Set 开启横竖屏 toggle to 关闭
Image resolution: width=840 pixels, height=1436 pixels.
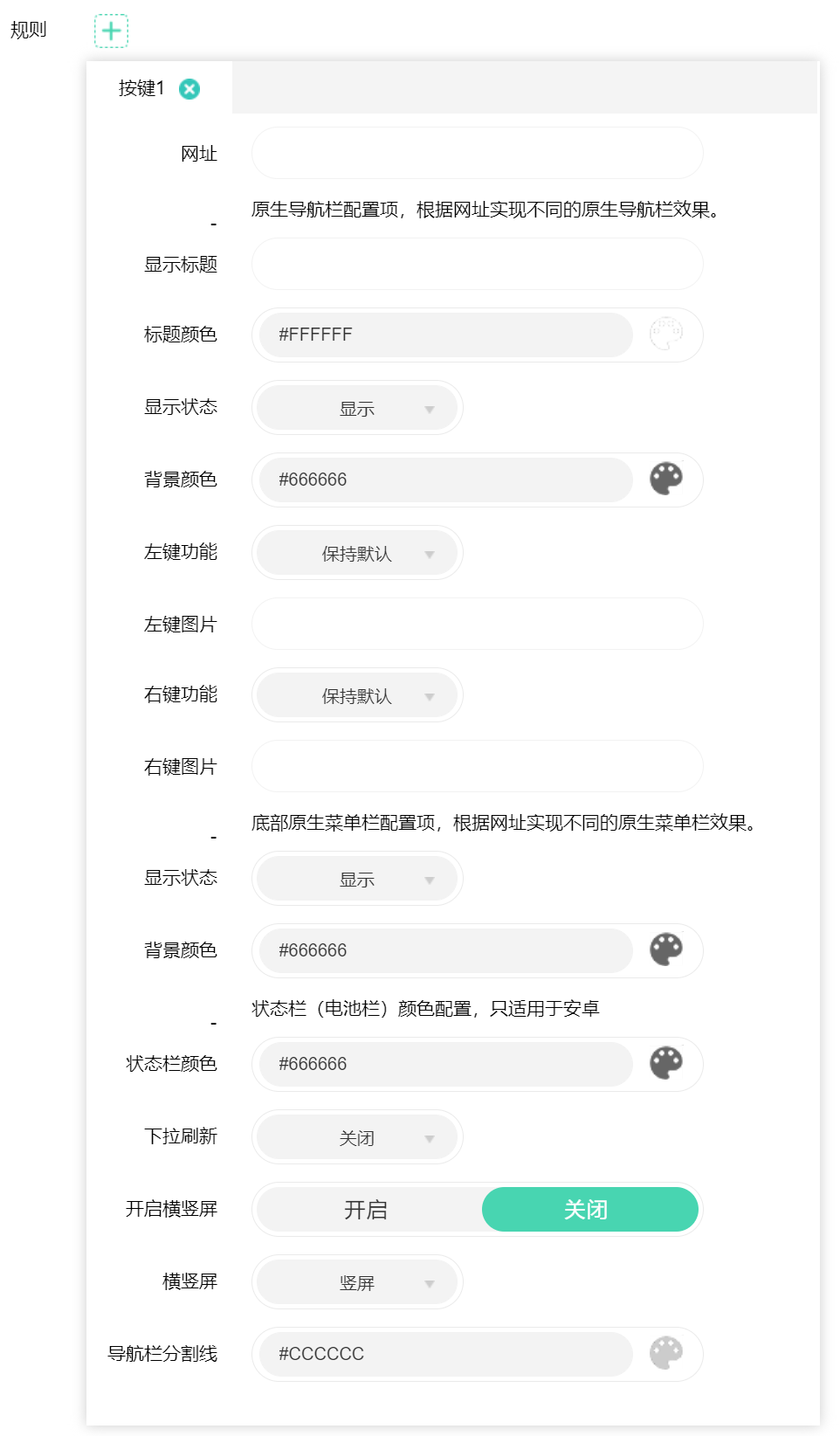click(589, 1210)
